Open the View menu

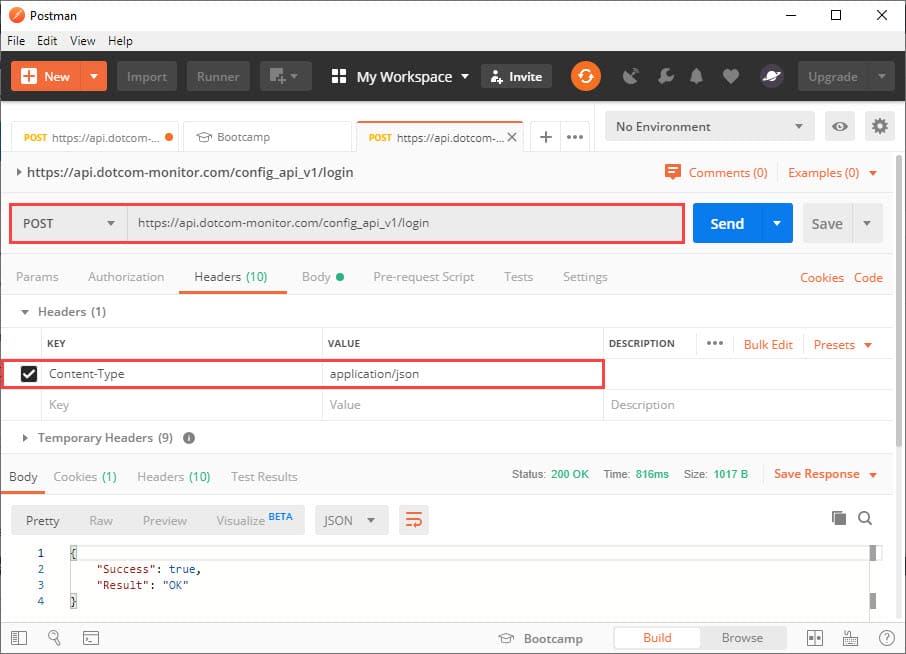pyautogui.click(x=82, y=41)
